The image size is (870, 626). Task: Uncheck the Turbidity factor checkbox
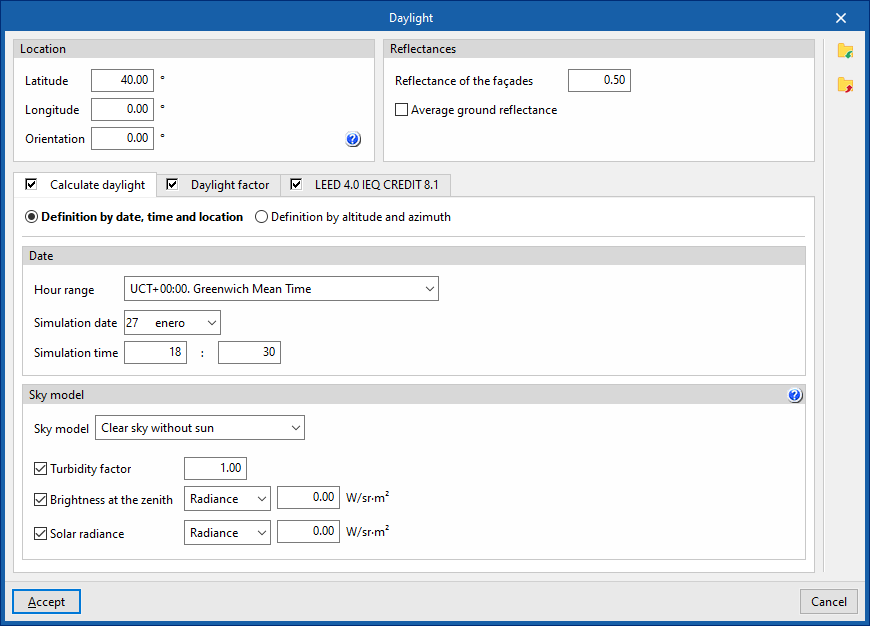[40, 469]
